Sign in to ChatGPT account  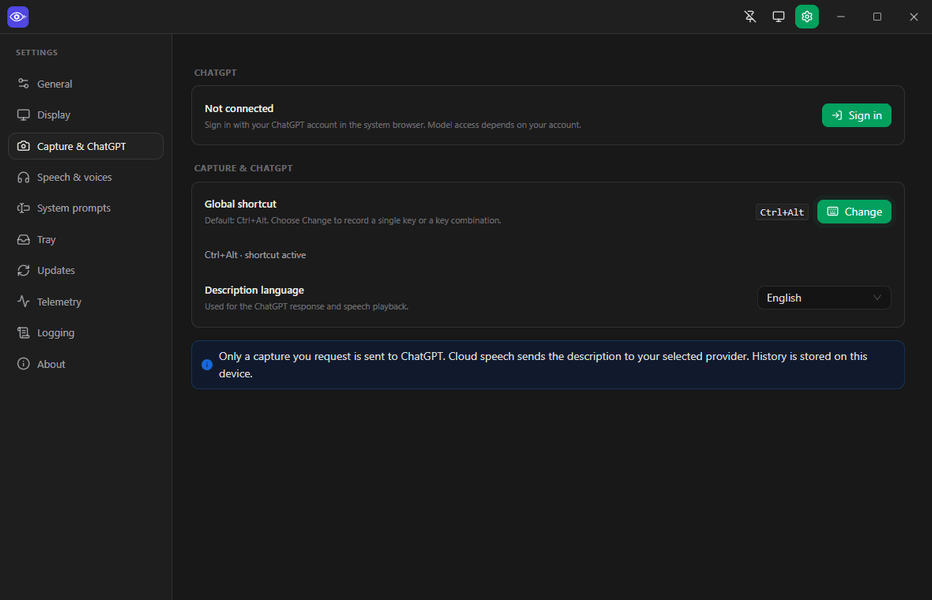click(x=856, y=115)
